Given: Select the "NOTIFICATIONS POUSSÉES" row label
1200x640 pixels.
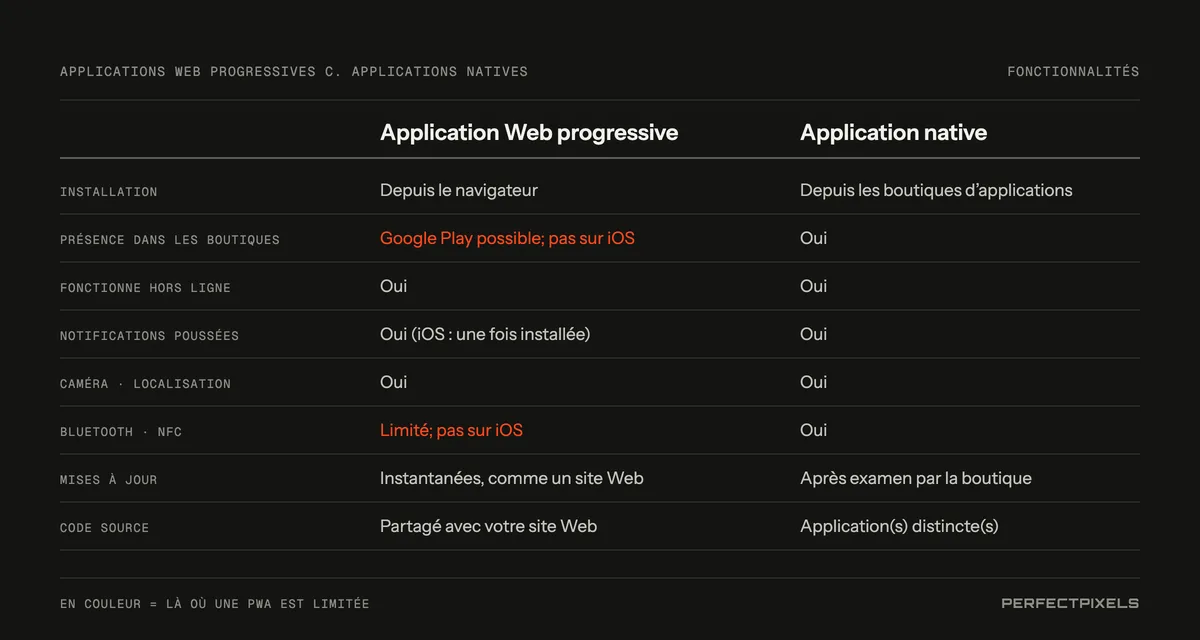Looking at the screenshot, I should point(149,336).
